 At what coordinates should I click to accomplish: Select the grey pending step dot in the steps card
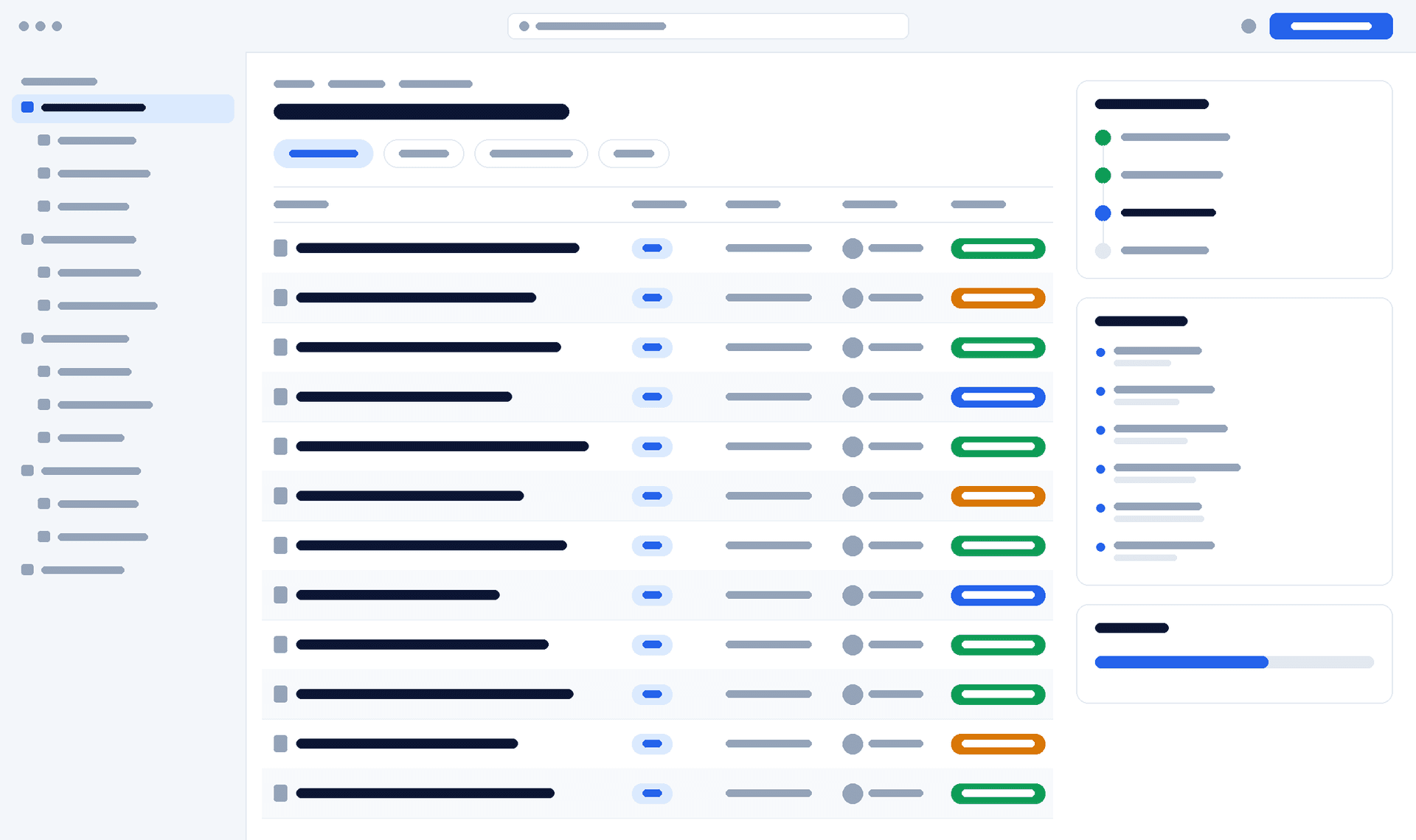pyautogui.click(x=1103, y=251)
